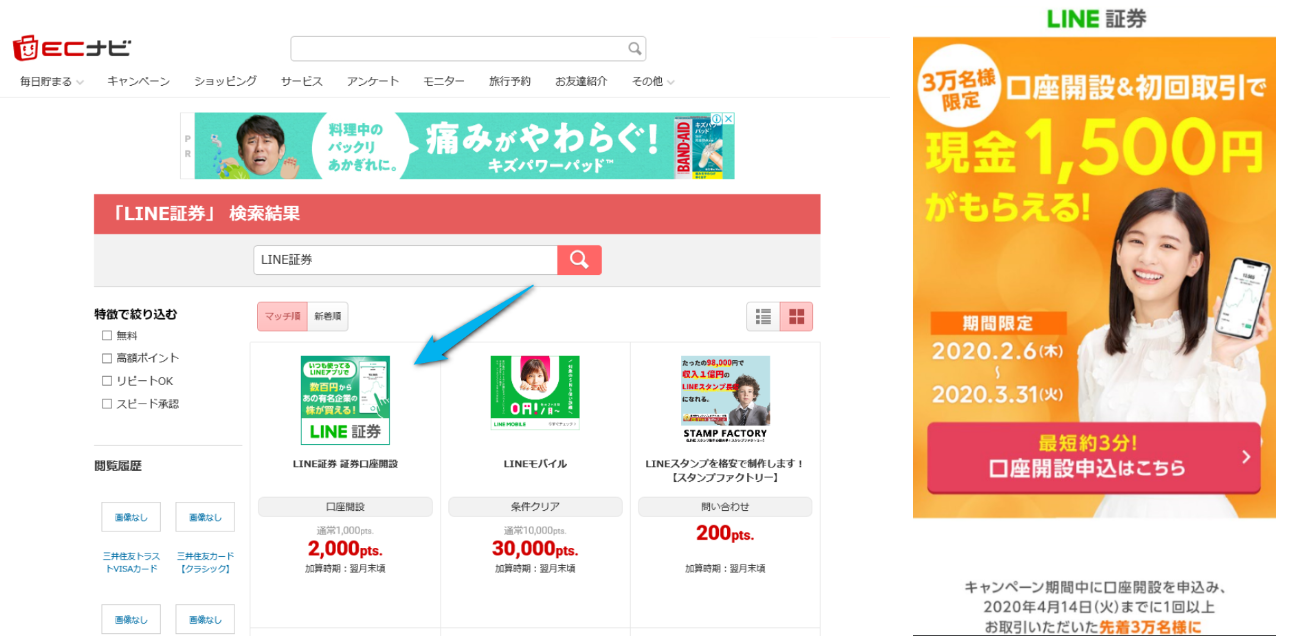Viewport: 1289px width, 641px height.
Task: Click the 200pts. reward value
Action: [725, 534]
